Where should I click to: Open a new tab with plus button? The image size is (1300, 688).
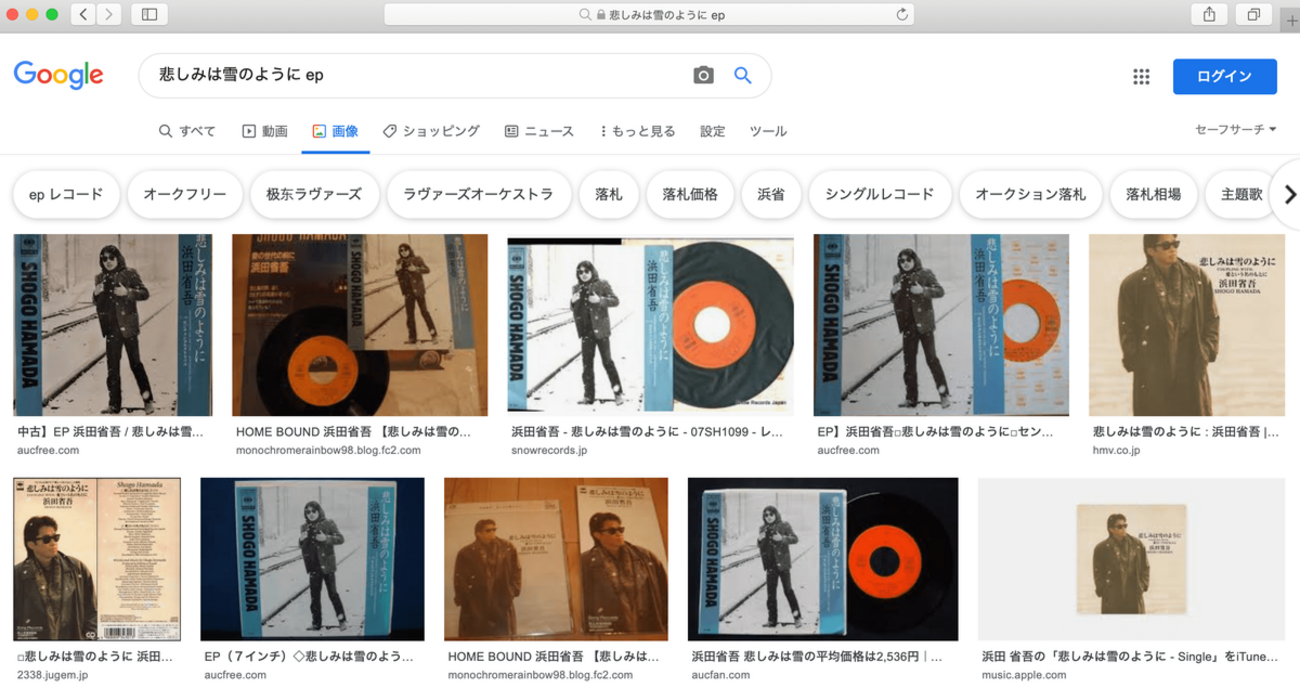point(1291,20)
